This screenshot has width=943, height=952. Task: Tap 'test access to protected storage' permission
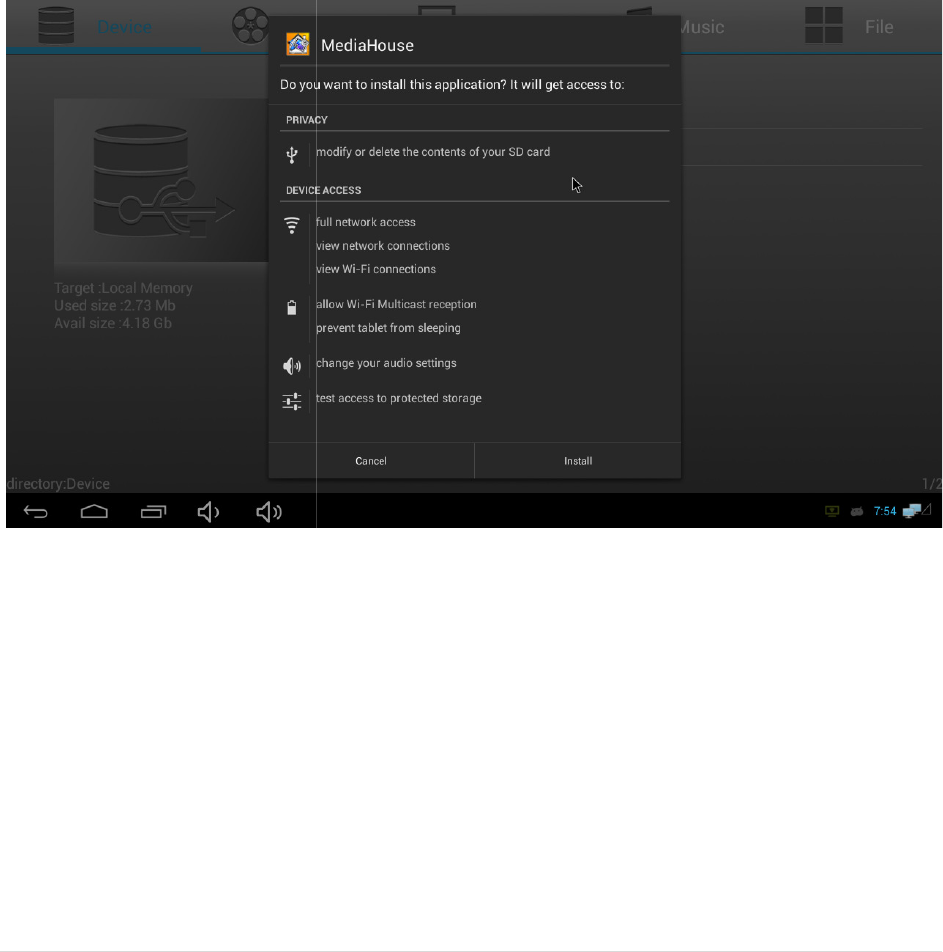tap(398, 398)
